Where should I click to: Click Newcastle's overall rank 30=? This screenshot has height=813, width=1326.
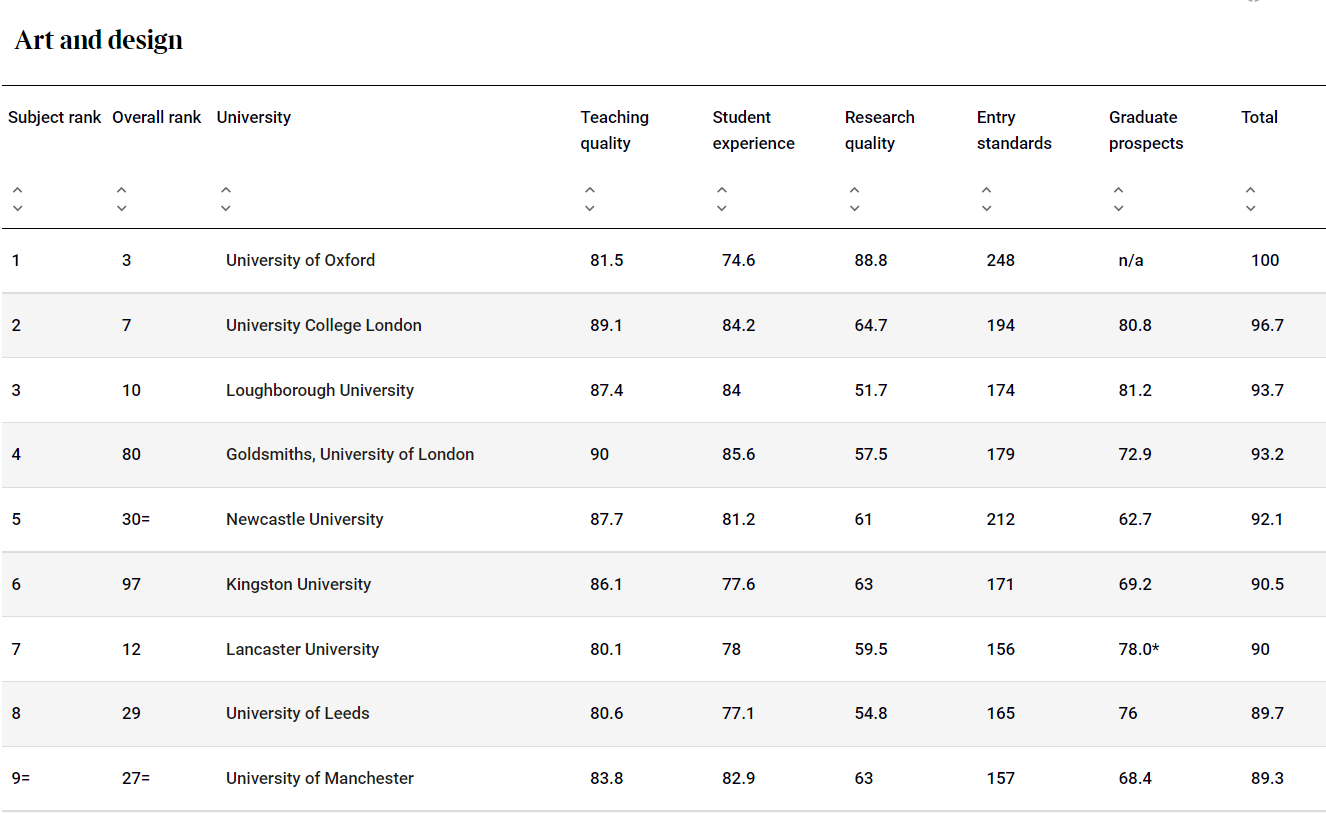(x=136, y=519)
